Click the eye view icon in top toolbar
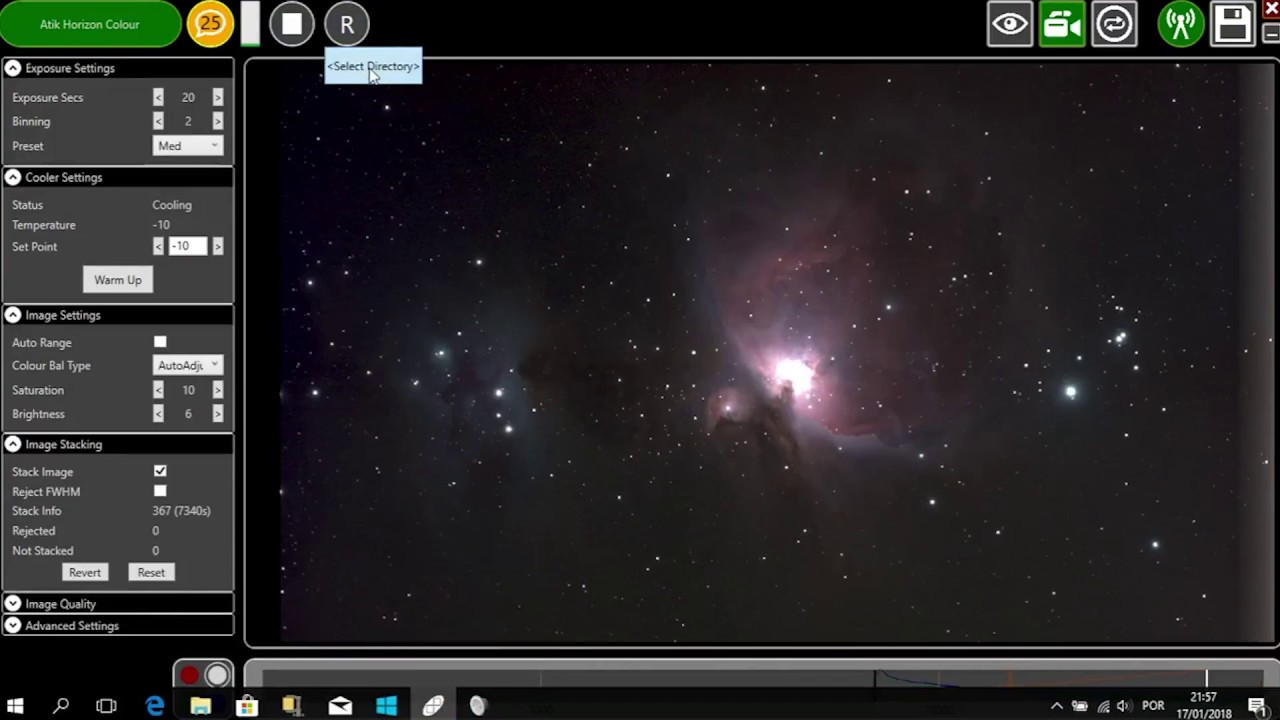The image size is (1280, 720). pos(1010,24)
